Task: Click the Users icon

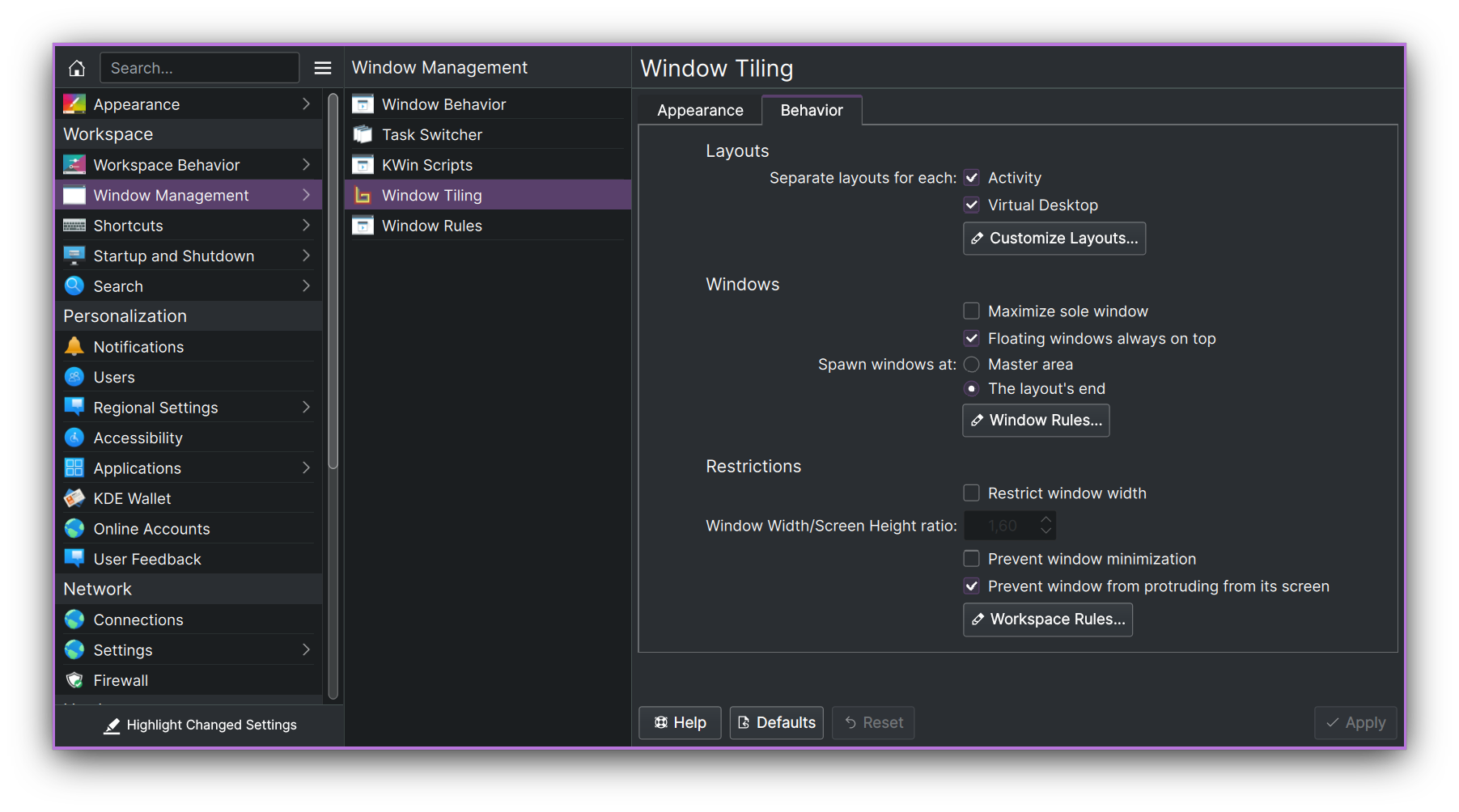Action: click(x=74, y=377)
